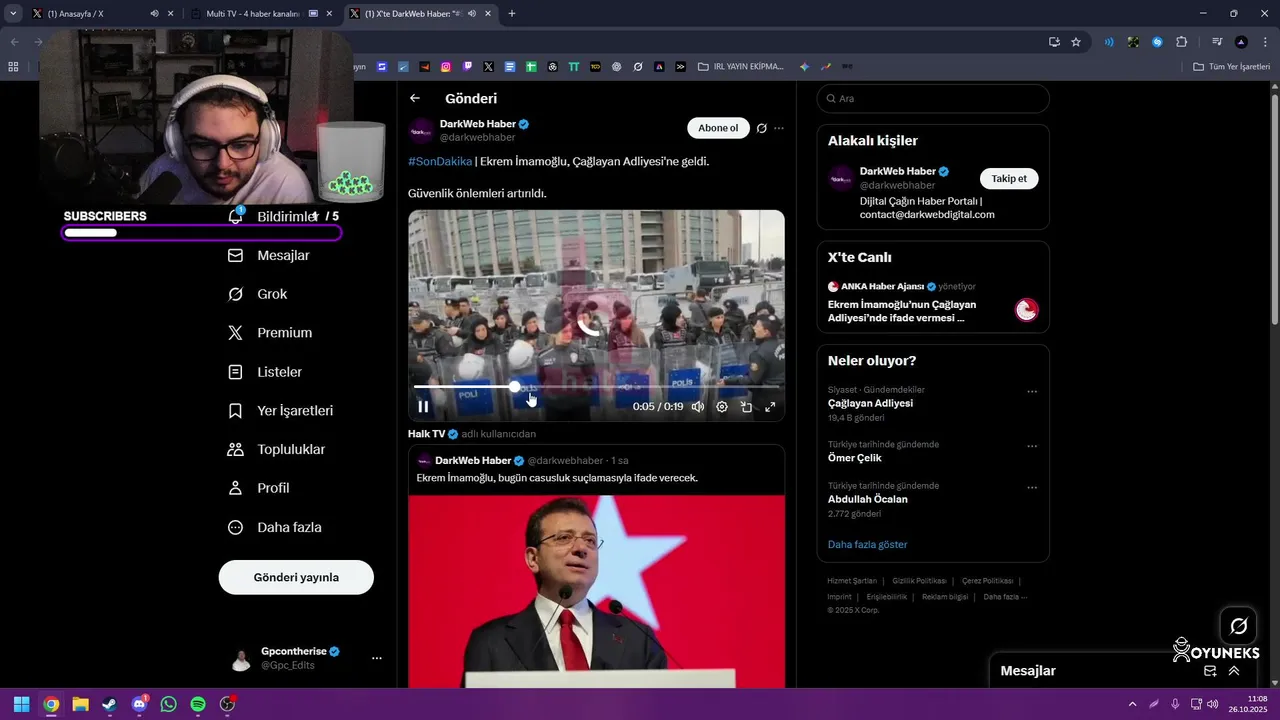
Task: Click the Abone ol button
Action: (x=718, y=128)
